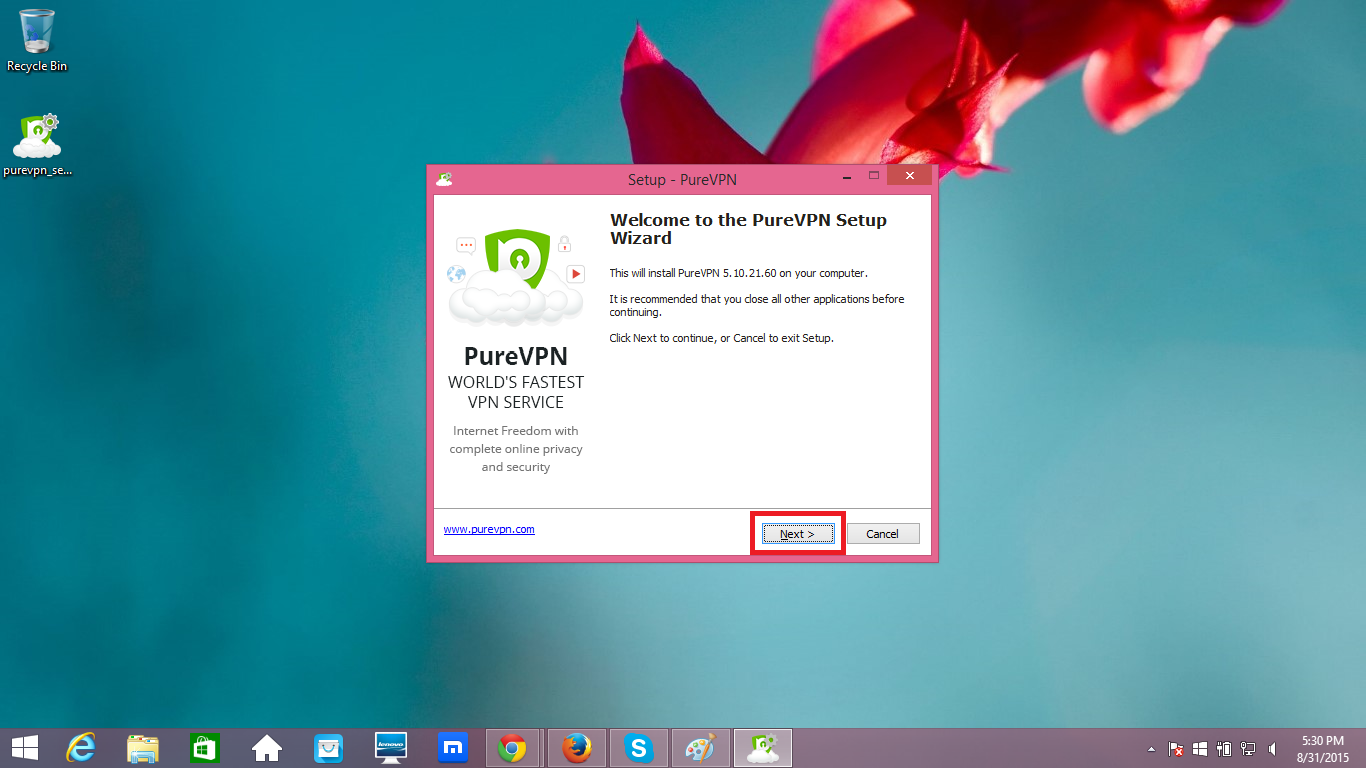Click the 'This will install PureVPN 5.10.21.60' line

tap(739, 272)
